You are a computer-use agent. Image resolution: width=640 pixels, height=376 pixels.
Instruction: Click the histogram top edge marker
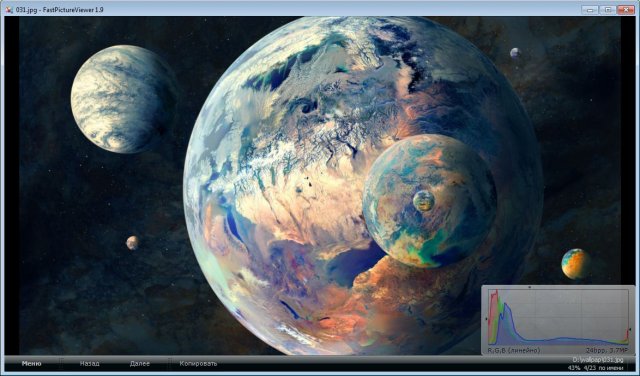530,287
